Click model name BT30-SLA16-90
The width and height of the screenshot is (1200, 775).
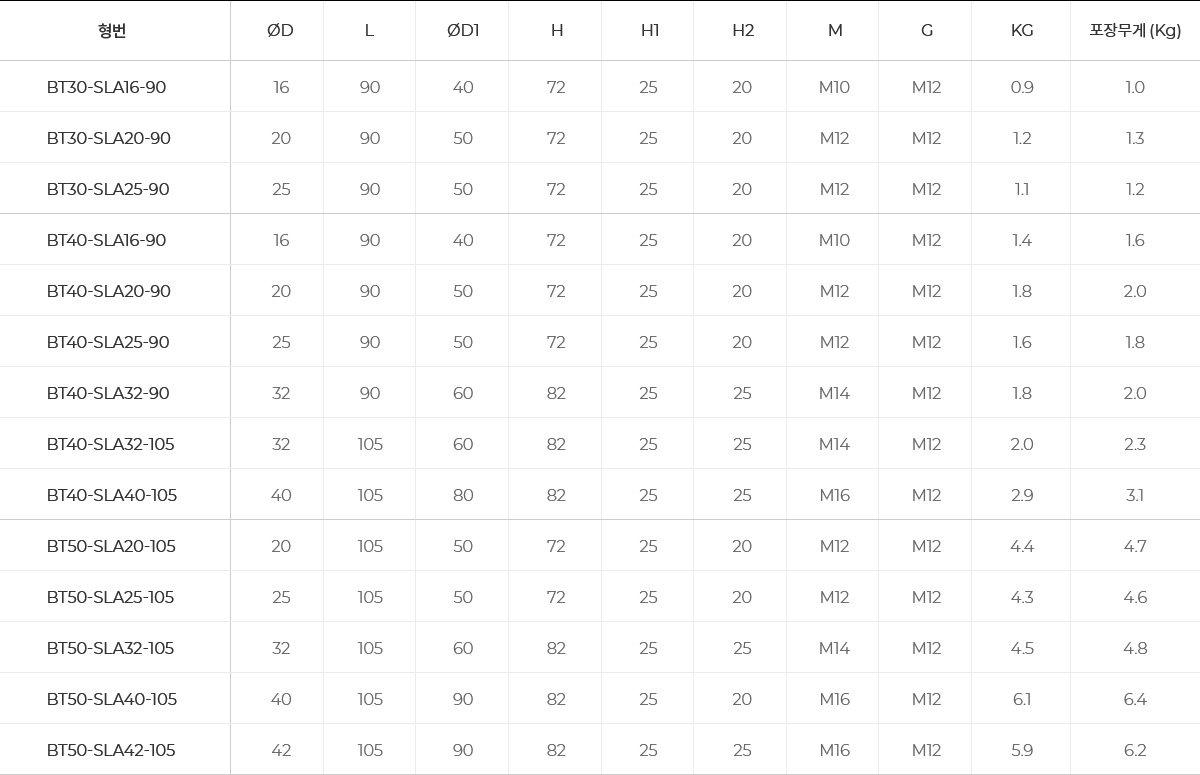106,87
